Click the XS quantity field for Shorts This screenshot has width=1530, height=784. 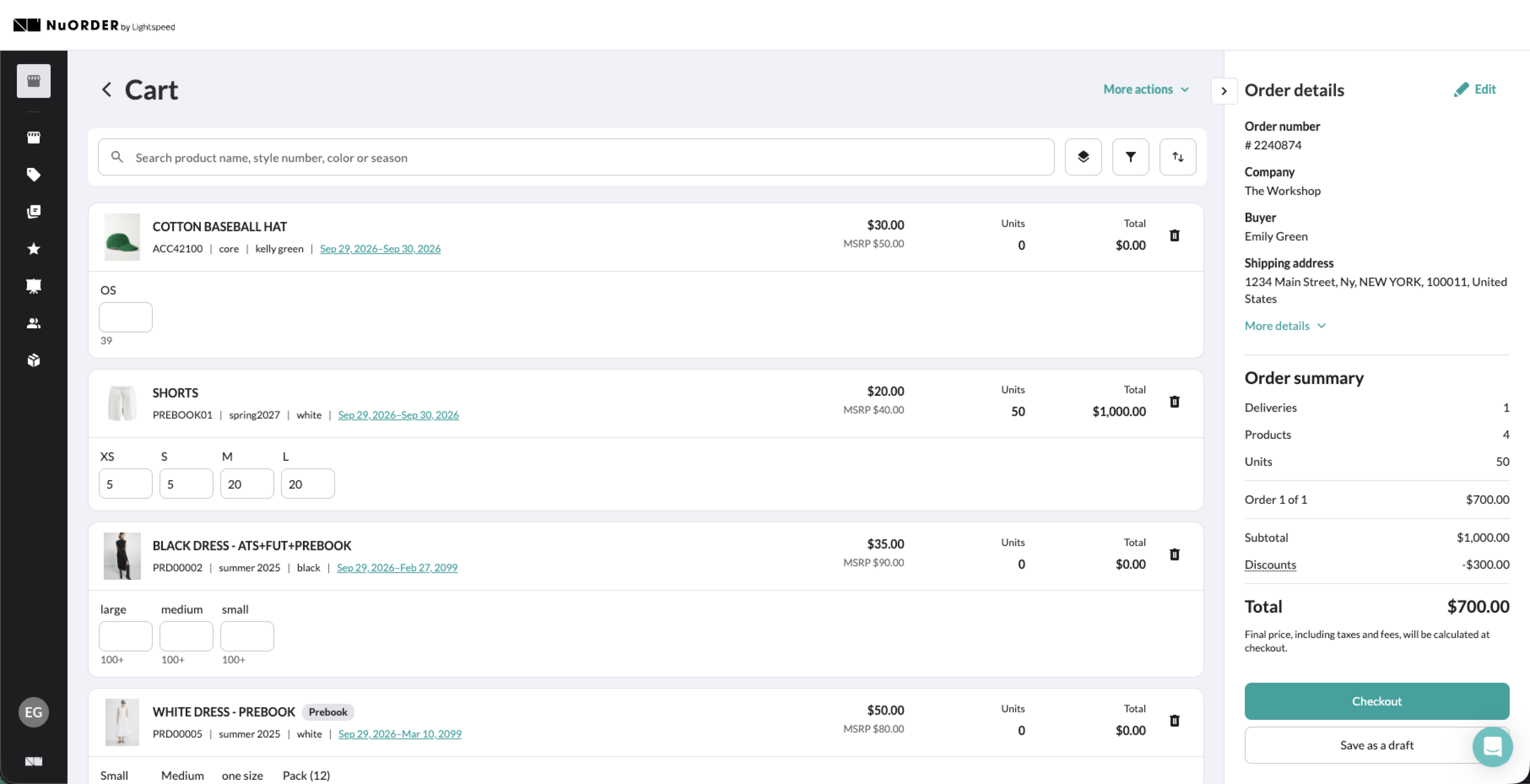(125, 484)
